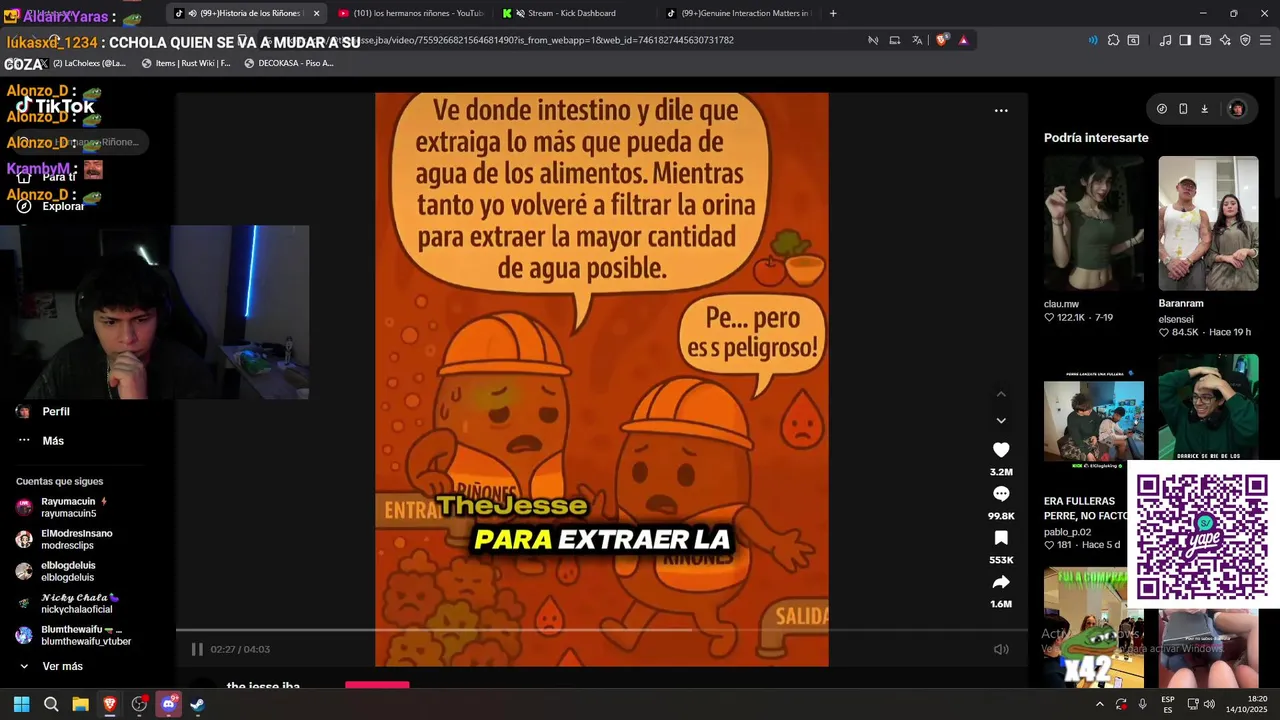Close the Historia de los Riñones tab
1280x720 pixels.
tap(316, 13)
